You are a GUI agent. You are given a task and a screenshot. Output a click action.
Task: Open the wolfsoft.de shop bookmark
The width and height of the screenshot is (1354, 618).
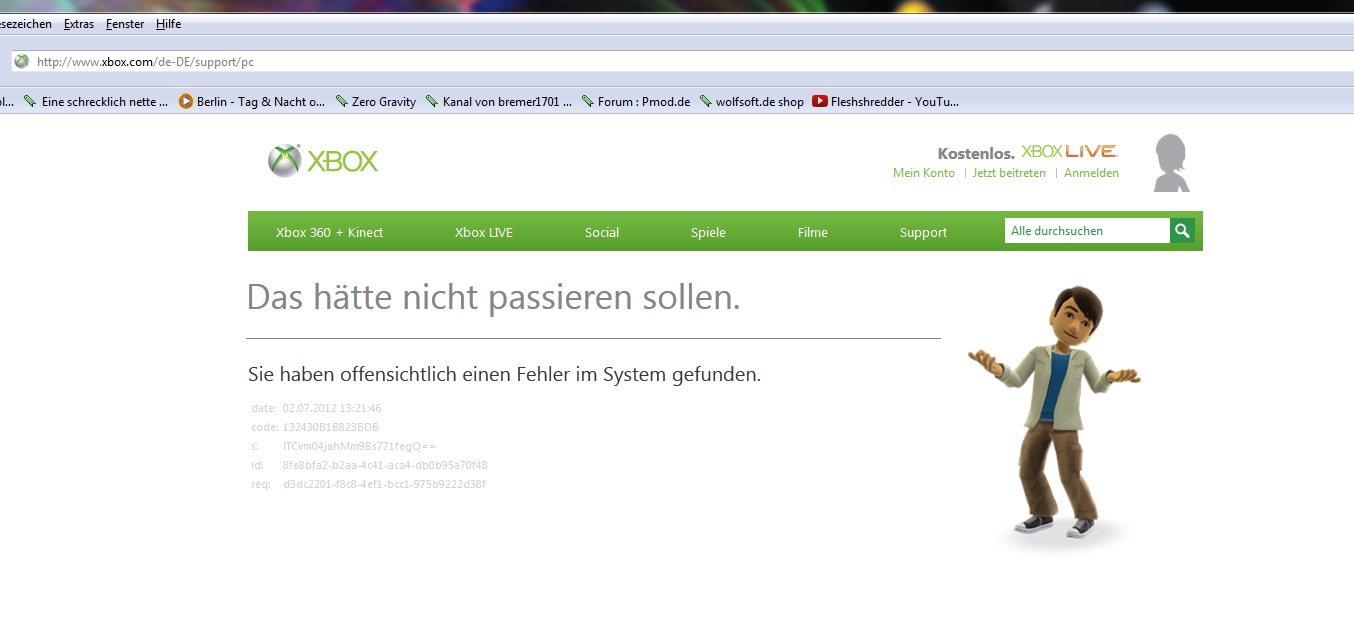point(752,101)
